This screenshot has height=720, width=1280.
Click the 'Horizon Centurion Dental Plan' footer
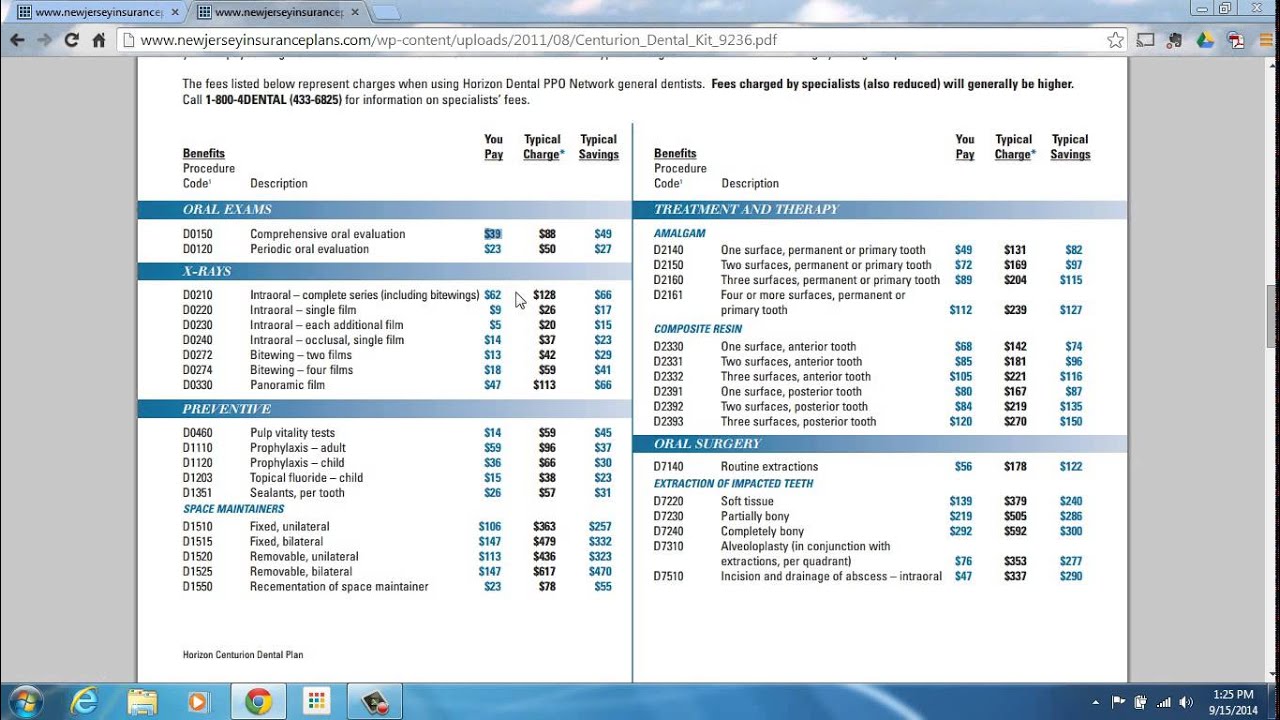coord(243,655)
